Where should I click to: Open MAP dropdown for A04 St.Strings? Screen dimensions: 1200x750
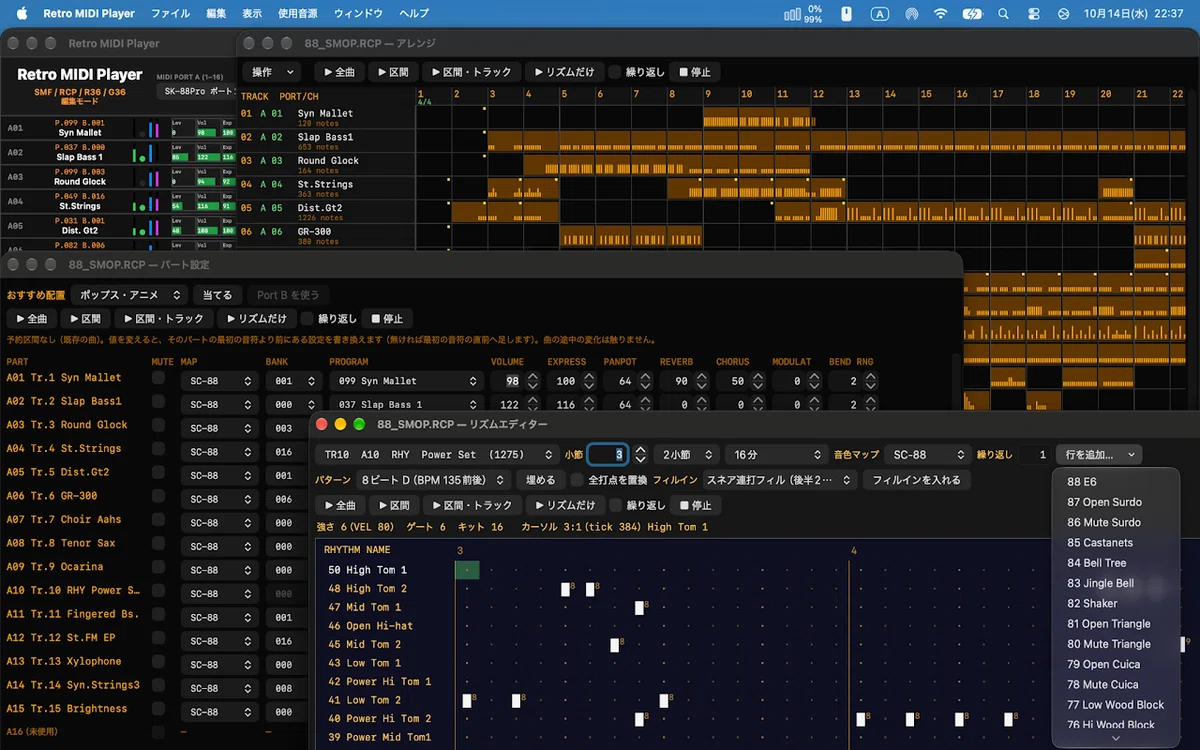(x=219, y=452)
